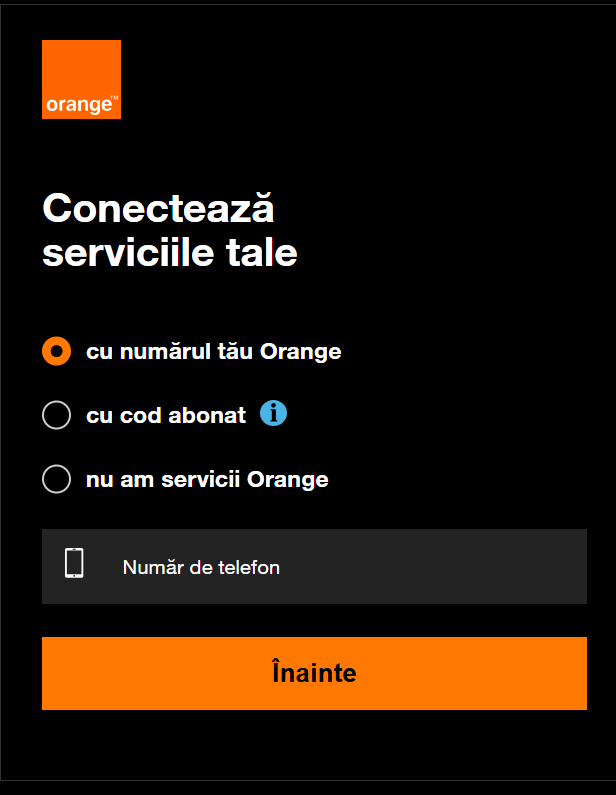This screenshot has height=795, width=616.
Task: Click the "nu am servicii Orange" label text
Action: click(207, 480)
